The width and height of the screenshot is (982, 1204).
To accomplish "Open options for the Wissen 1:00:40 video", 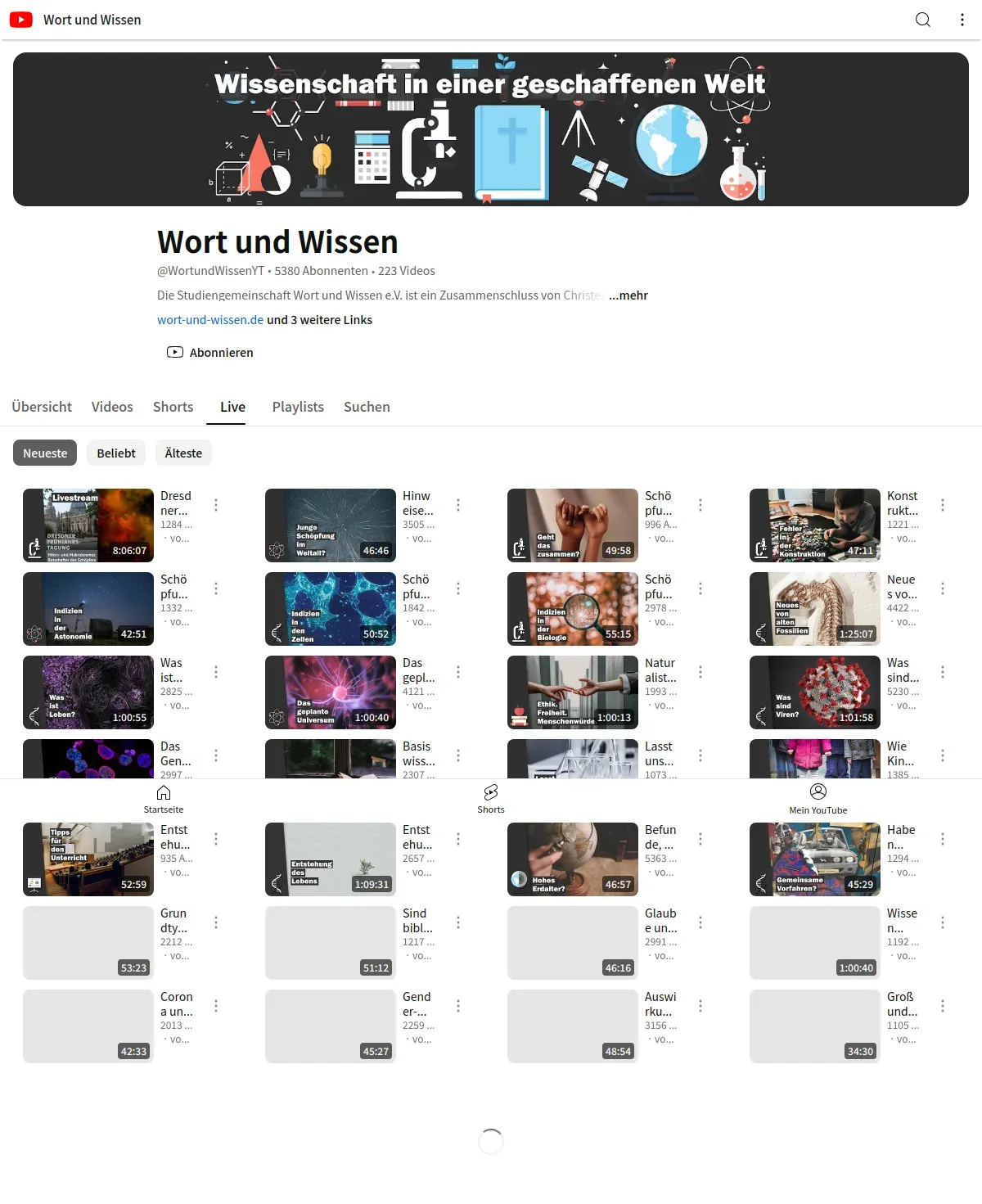I will 943,922.
